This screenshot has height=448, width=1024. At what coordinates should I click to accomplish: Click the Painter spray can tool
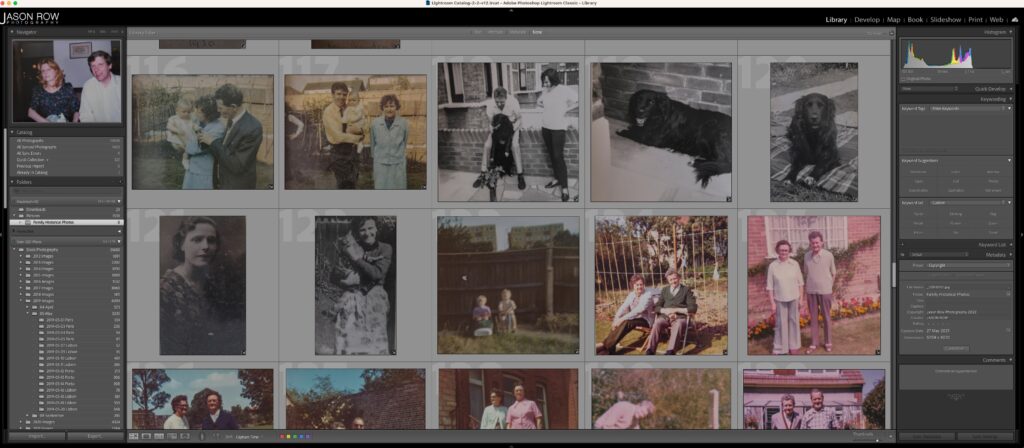pos(202,436)
